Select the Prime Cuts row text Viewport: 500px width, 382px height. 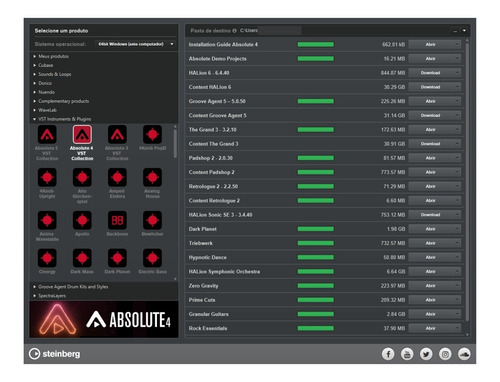(202, 300)
